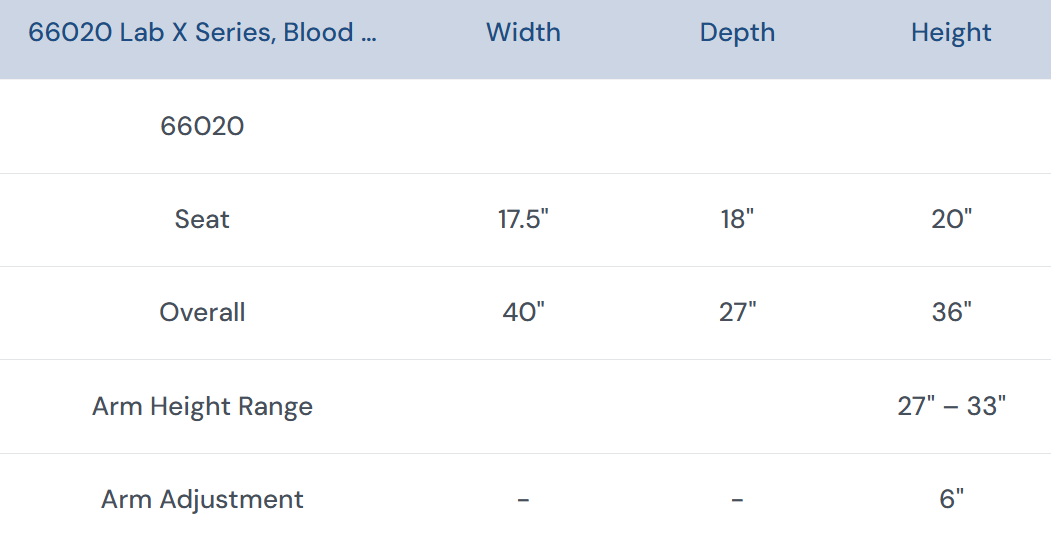
Task: Click the Seat height value 20"
Action: (951, 219)
